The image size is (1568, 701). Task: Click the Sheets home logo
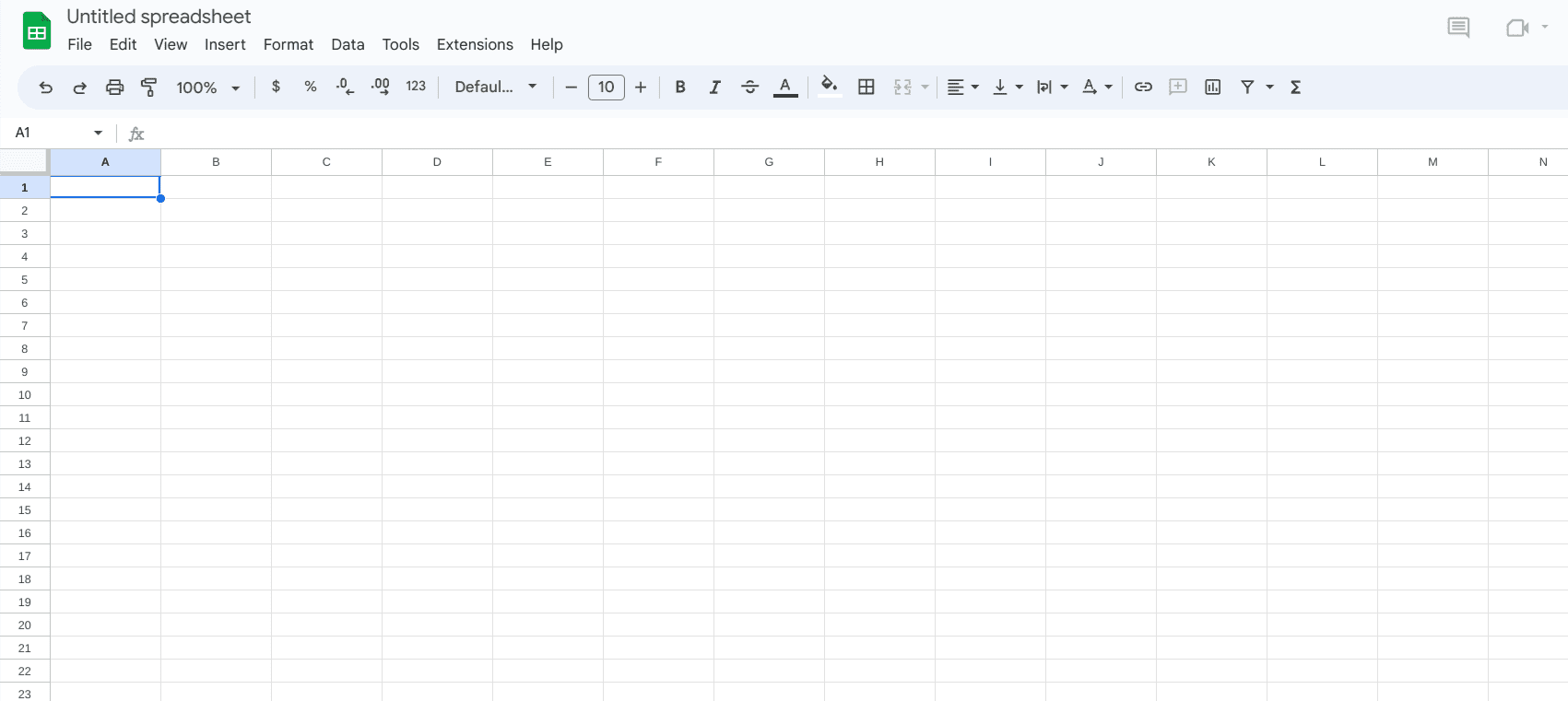(37, 30)
